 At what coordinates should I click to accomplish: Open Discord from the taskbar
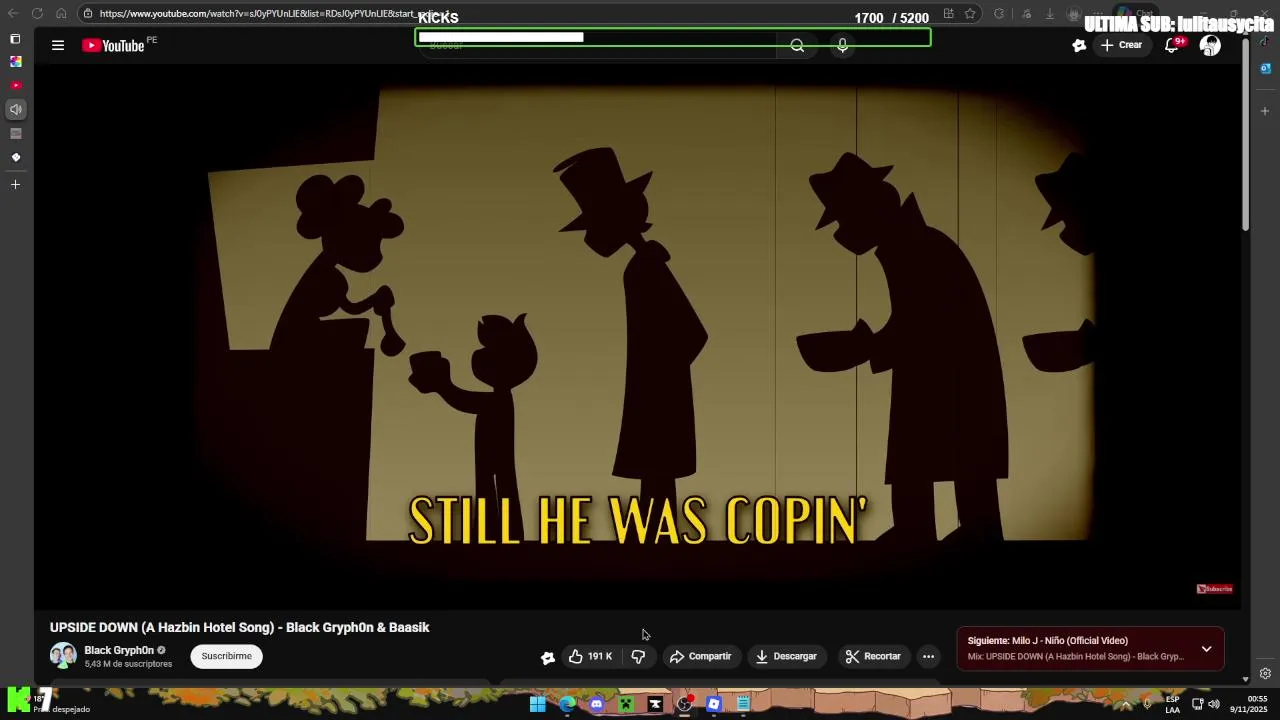tap(597, 704)
